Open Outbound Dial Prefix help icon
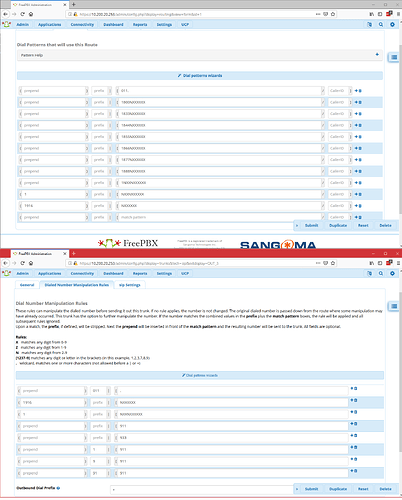 pos(58,488)
